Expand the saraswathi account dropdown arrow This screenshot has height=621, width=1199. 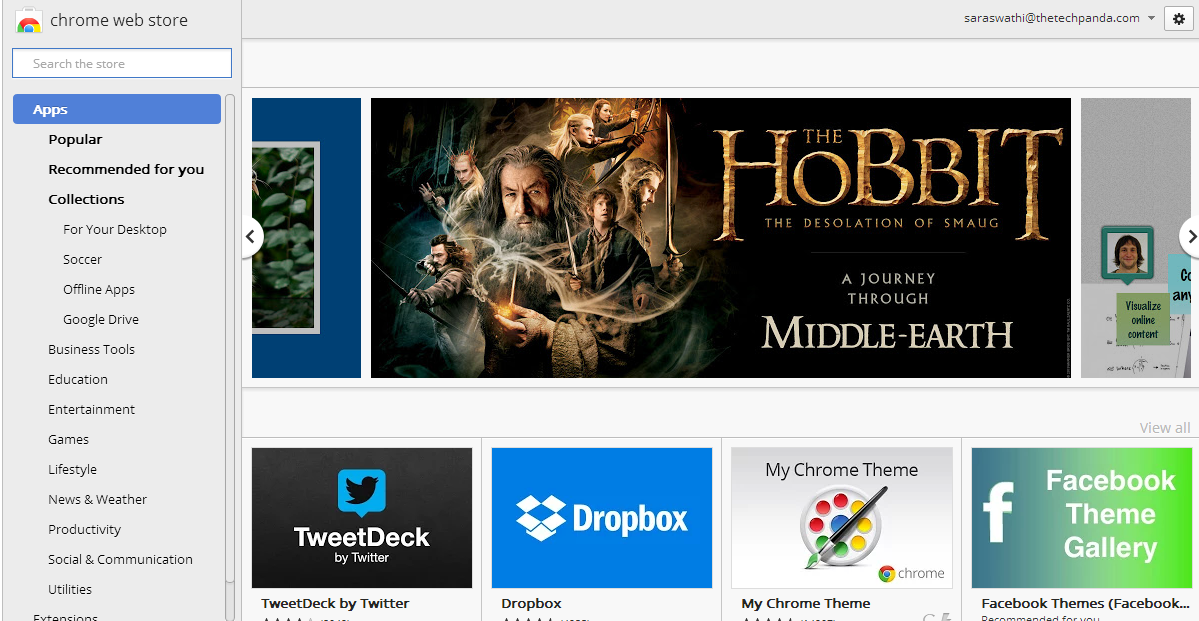click(1152, 18)
